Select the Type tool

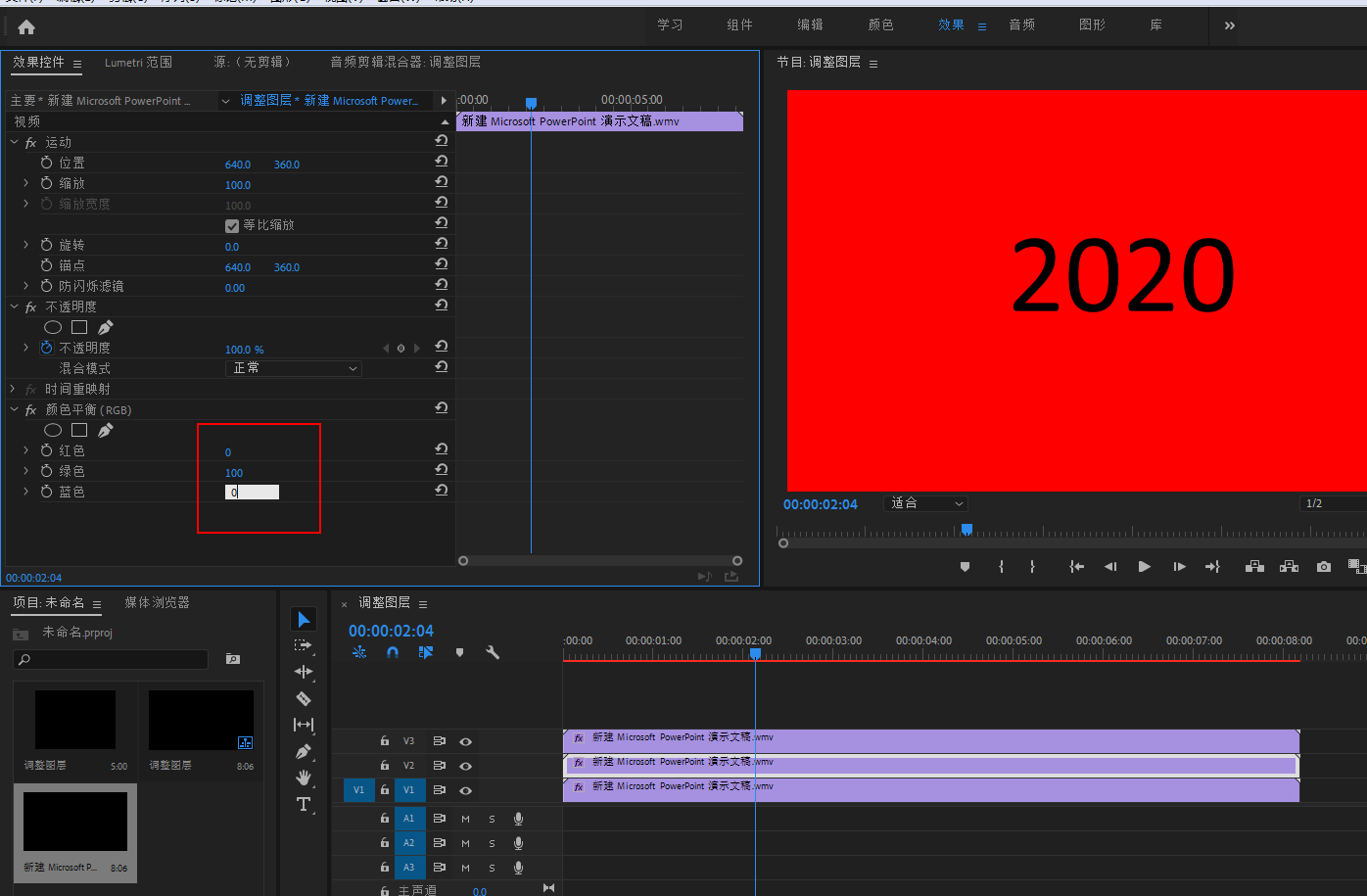pyautogui.click(x=304, y=804)
